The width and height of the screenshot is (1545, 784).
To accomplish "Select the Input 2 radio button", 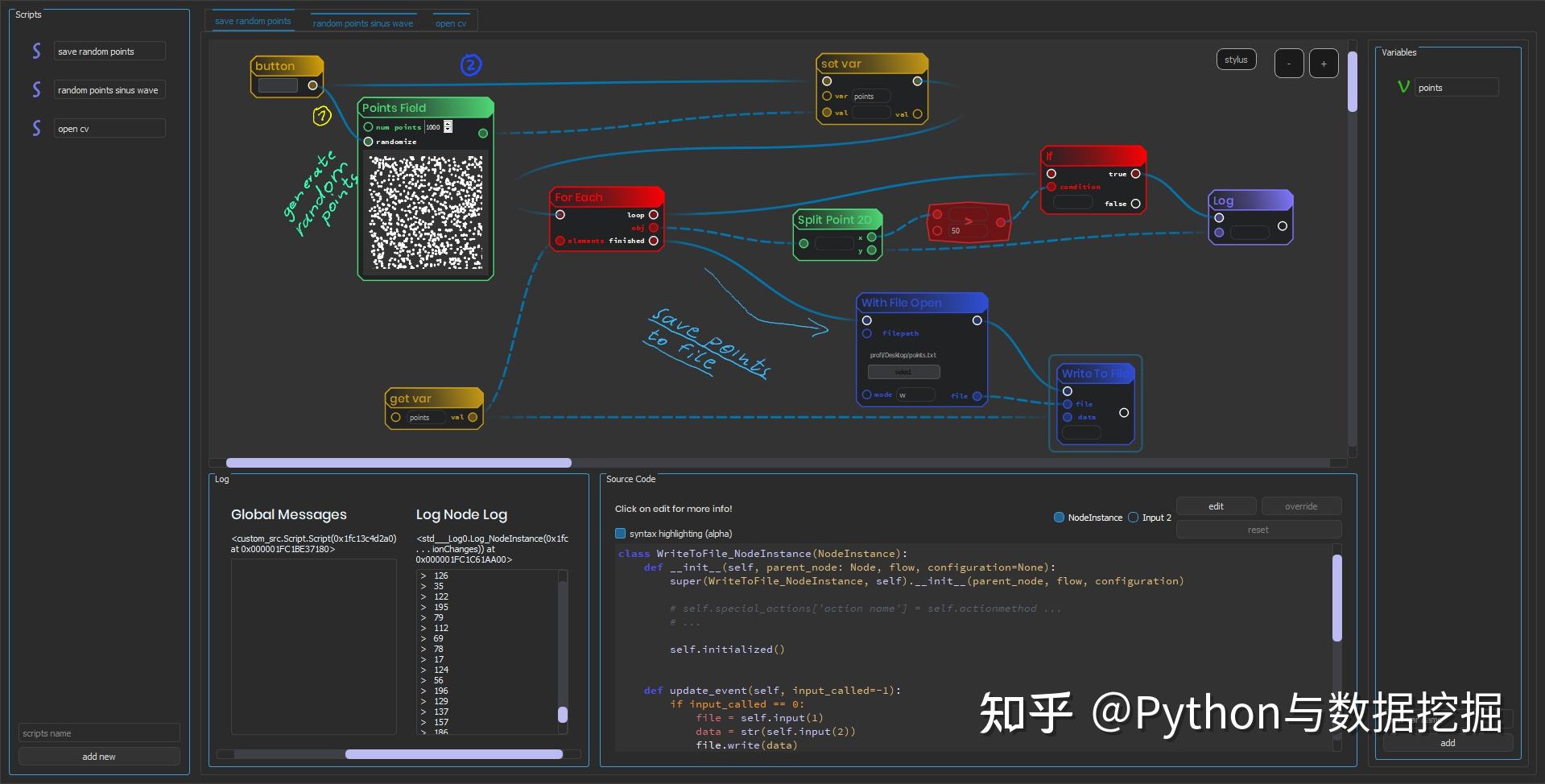I will click(1133, 518).
